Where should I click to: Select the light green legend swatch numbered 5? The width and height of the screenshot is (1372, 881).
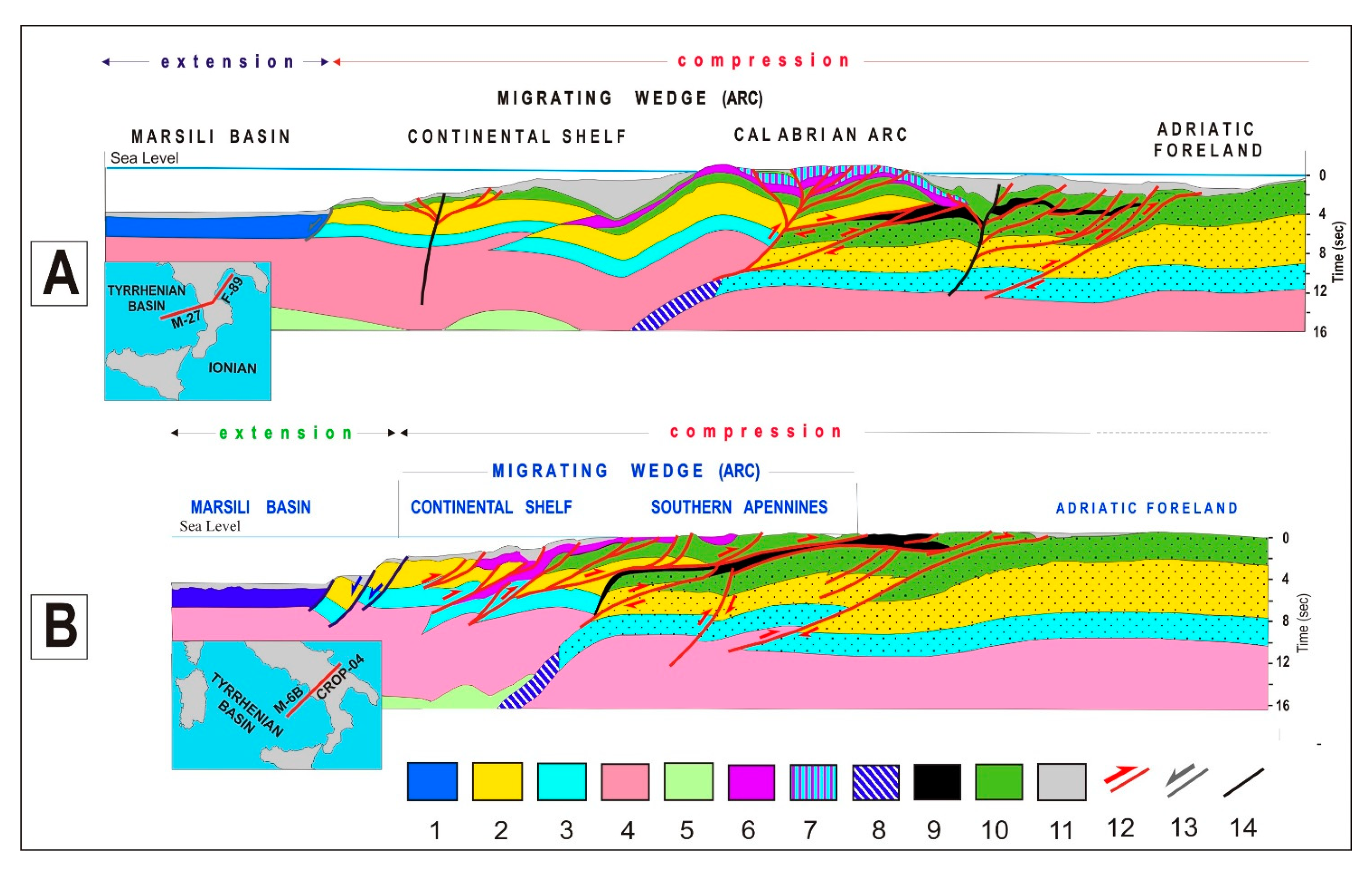pos(688,781)
